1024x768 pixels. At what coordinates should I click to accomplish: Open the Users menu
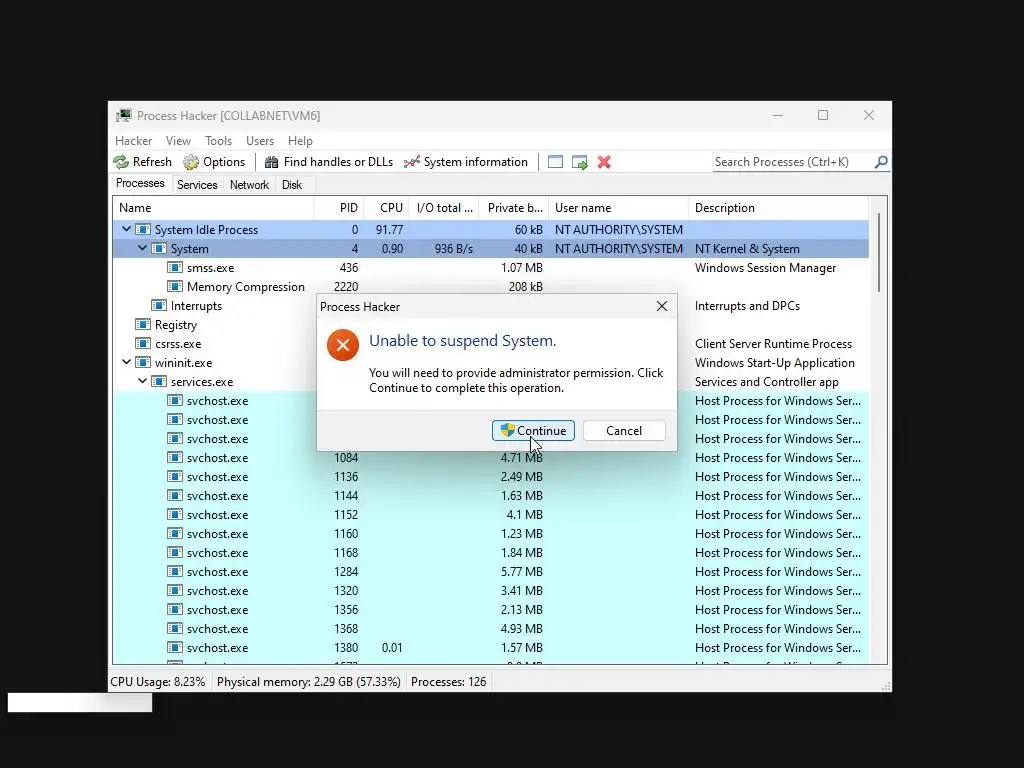[x=260, y=141]
